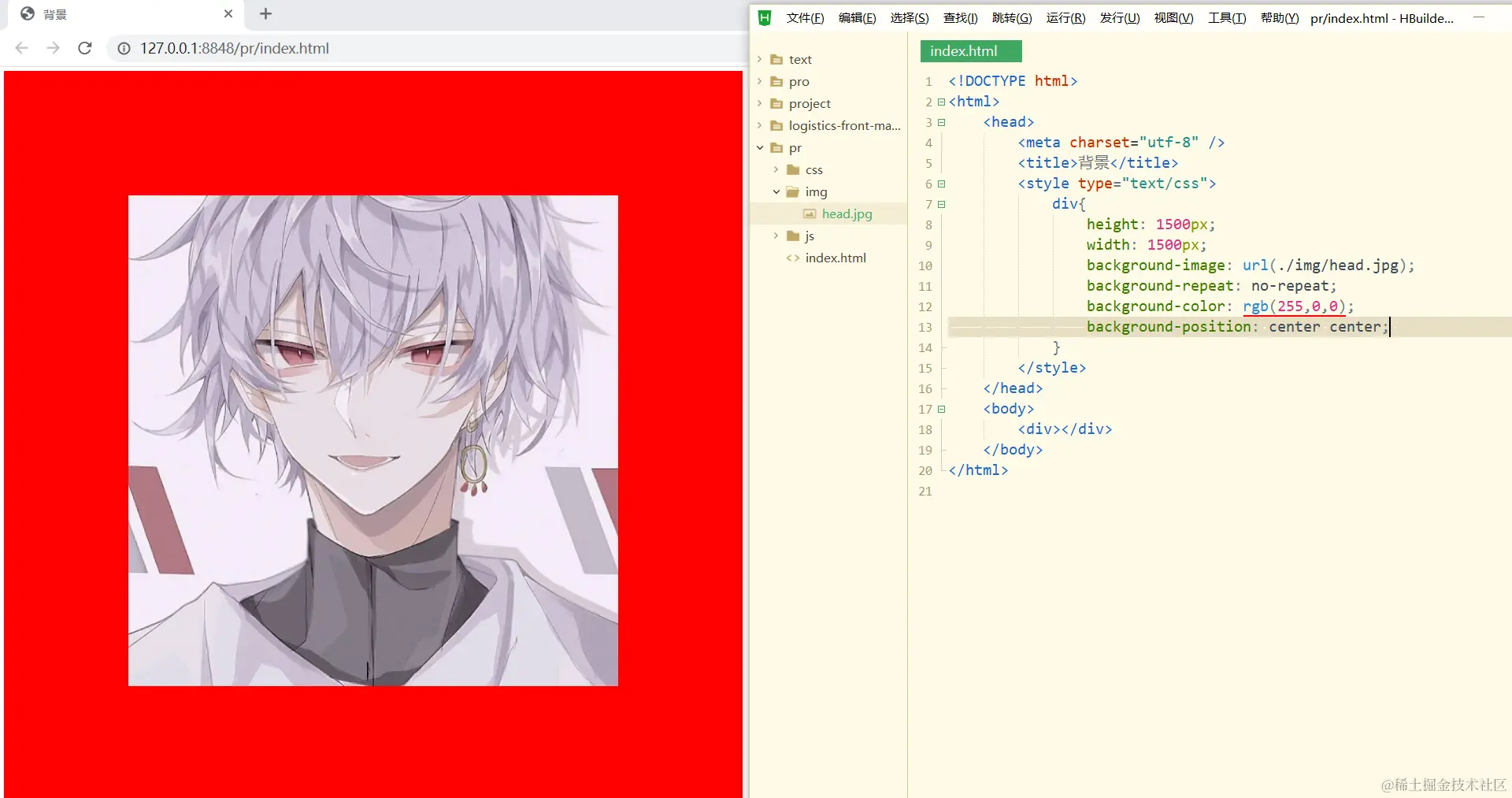Image resolution: width=1512 pixels, height=798 pixels.
Task: Minimize the HBuilder window
Action: coord(1479,17)
